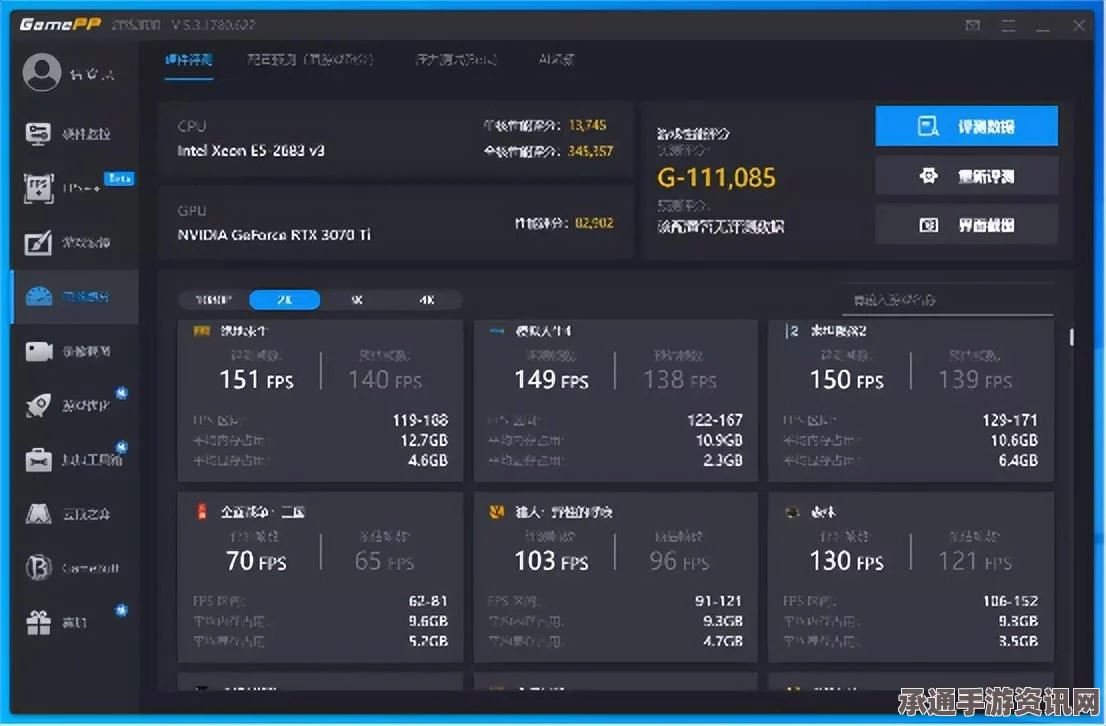Click the 12.7GB memory value
The height and width of the screenshot is (726, 1106).
coord(424,440)
